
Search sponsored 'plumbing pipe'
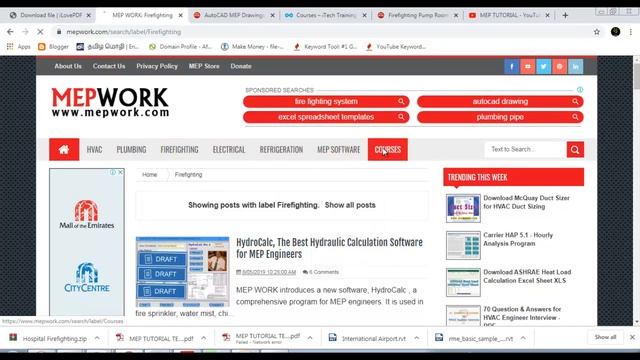500,117
